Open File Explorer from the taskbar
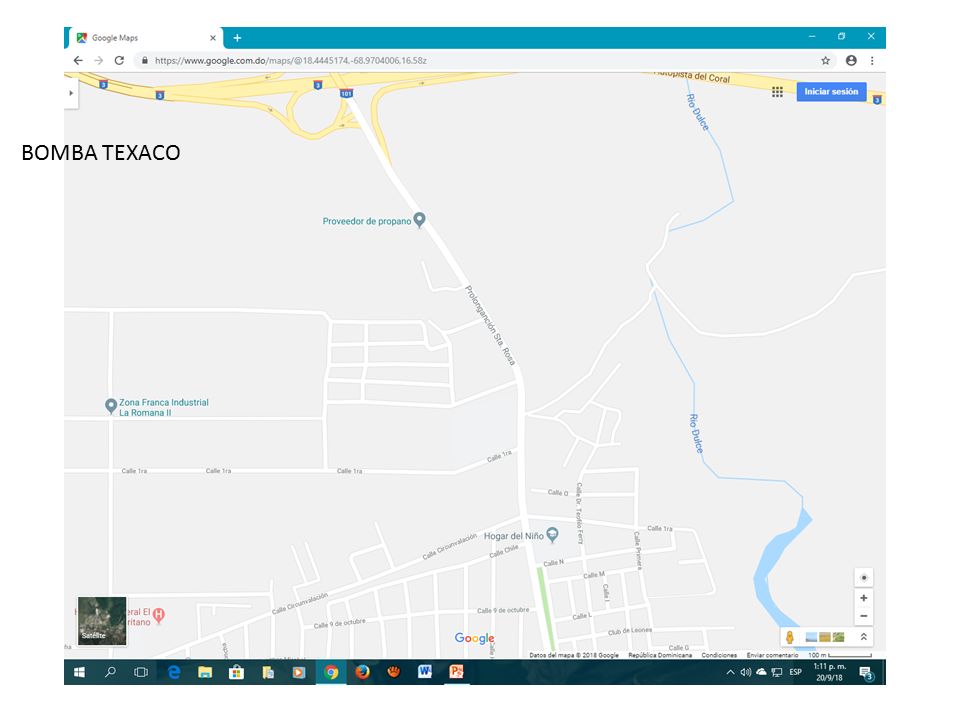 [205, 672]
